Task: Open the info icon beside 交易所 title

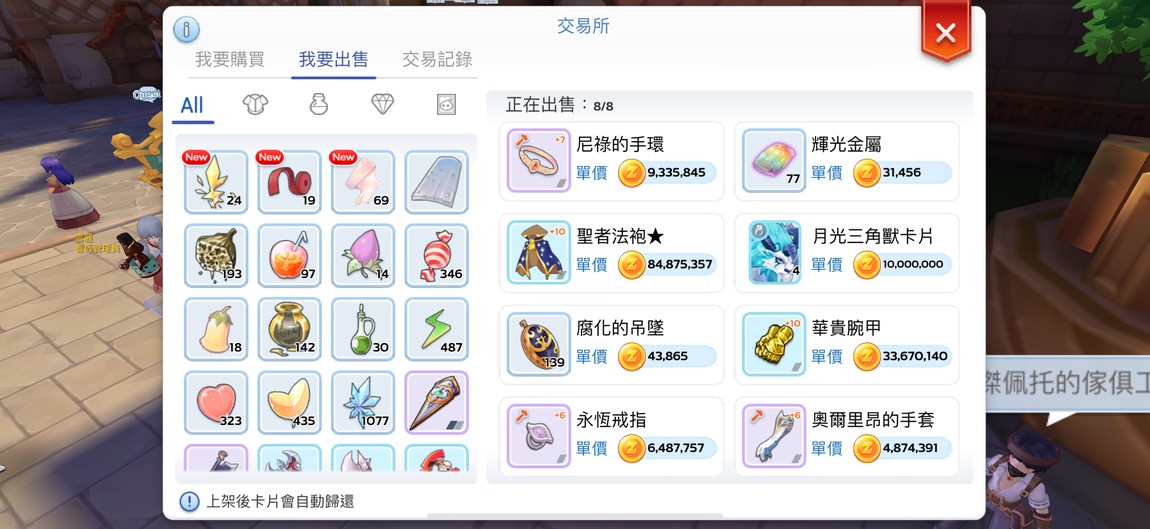Action: [x=186, y=29]
